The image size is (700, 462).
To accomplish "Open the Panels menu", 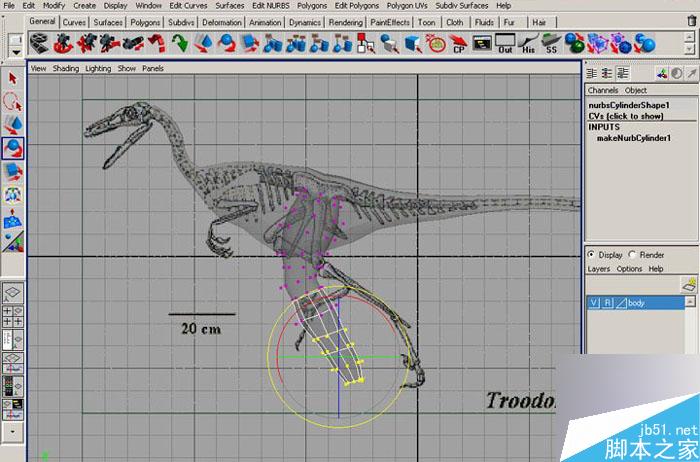I will (x=153, y=68).
